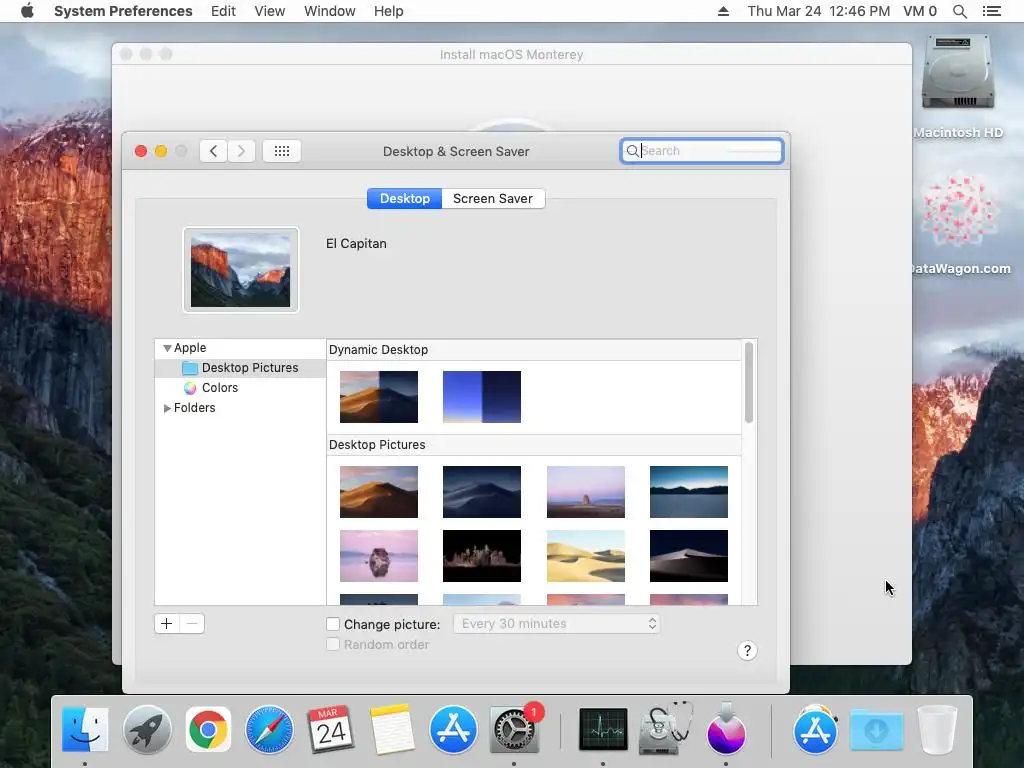Select the Desktop tab
Viewport: 1024px width, 768px height.
(x=404, y=199)
